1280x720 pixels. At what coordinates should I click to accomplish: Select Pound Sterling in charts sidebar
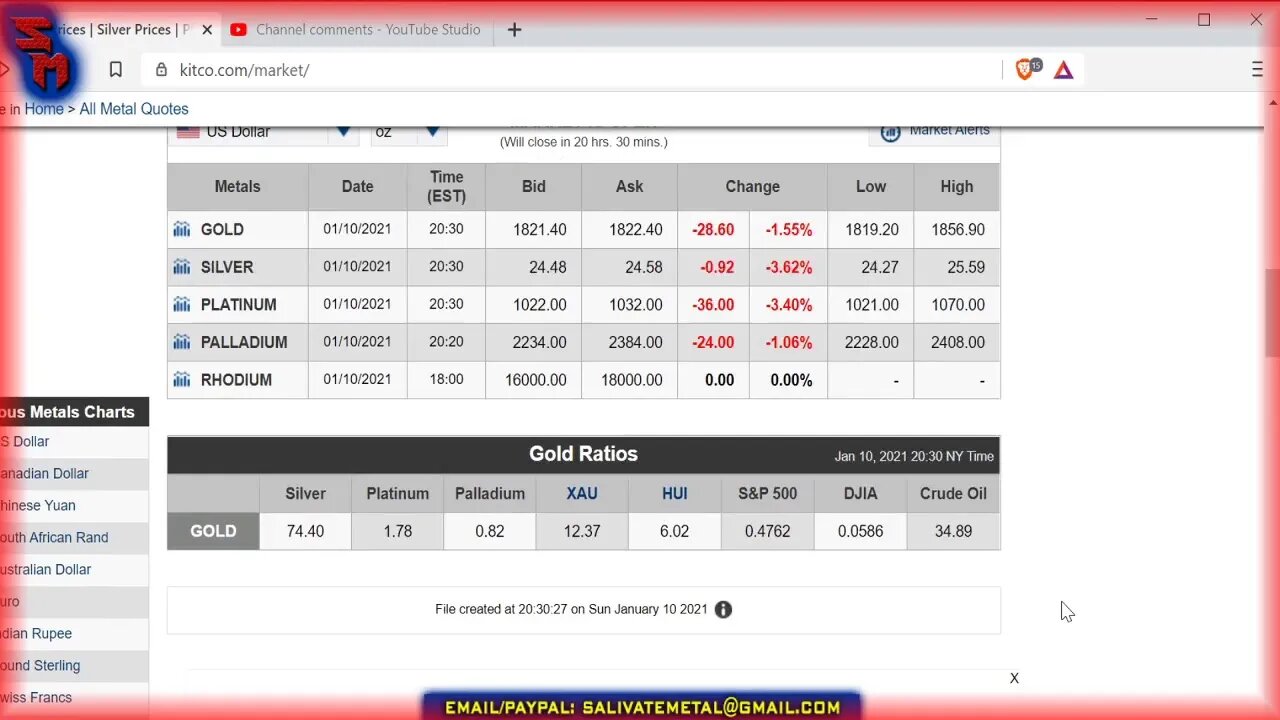(x=40, y=666)
